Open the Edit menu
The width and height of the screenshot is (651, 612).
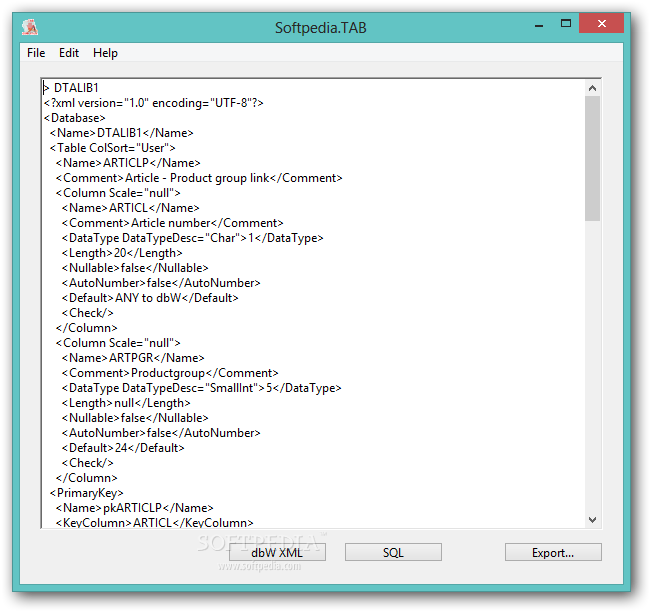(x=69, y=53)
